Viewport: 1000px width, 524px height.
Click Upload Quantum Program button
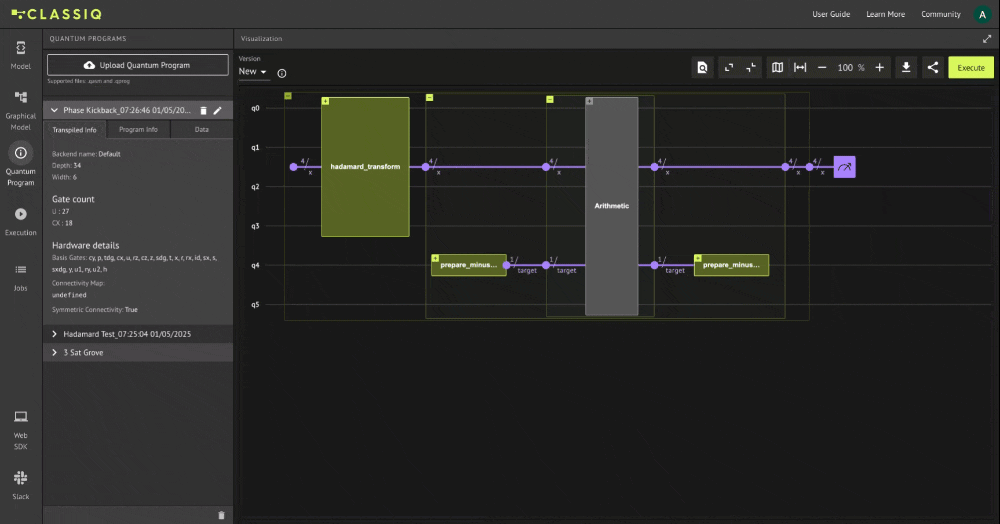click(138, 65)
